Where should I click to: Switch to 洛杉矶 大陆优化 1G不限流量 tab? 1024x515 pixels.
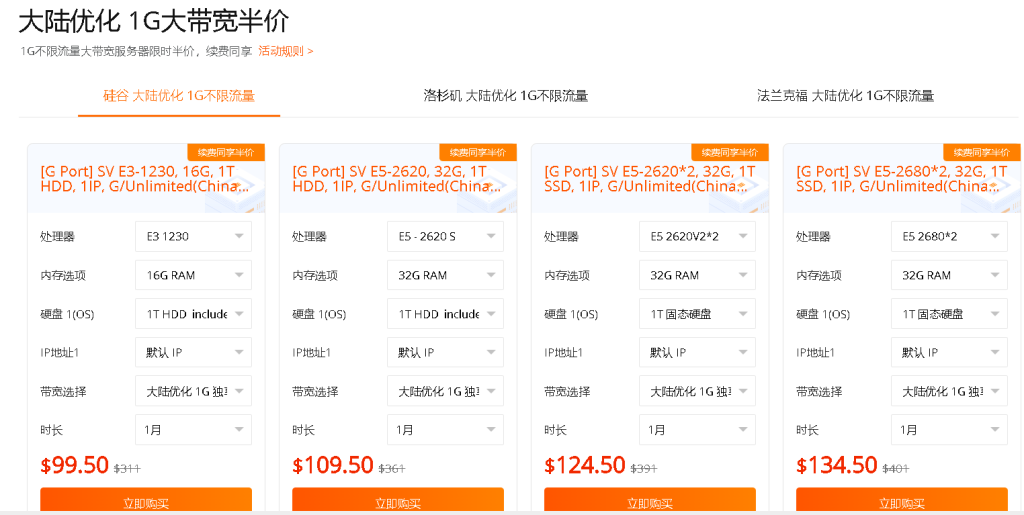point(505,96)
